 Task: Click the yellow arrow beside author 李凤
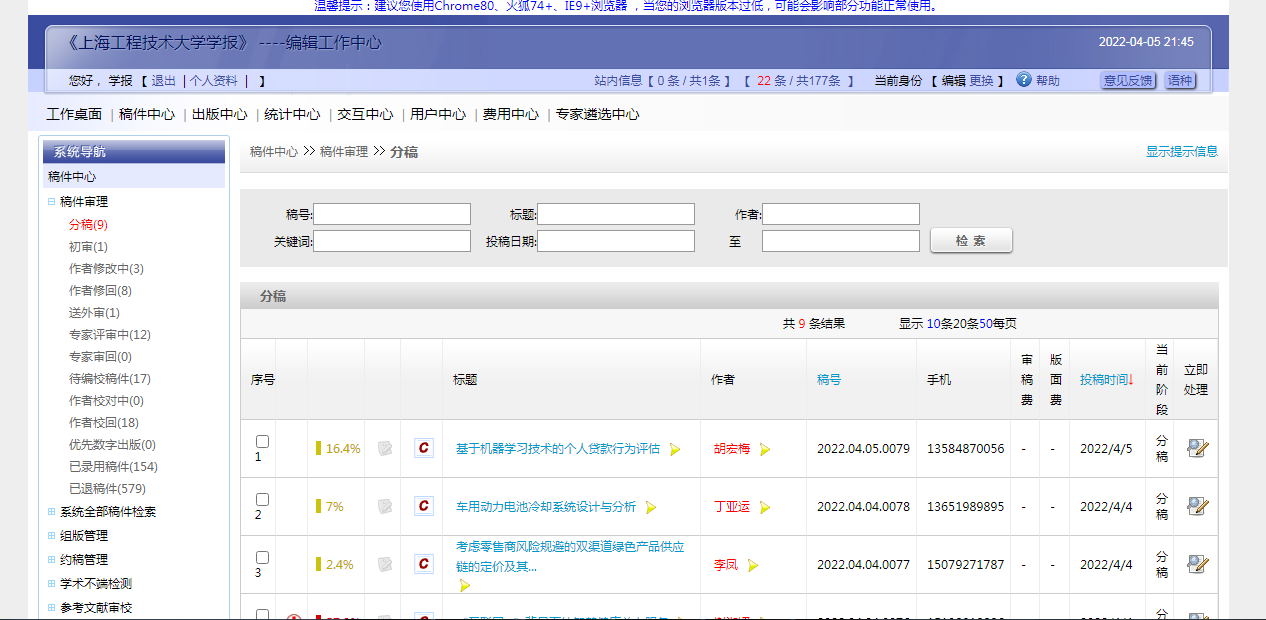[x=753, y=566]
